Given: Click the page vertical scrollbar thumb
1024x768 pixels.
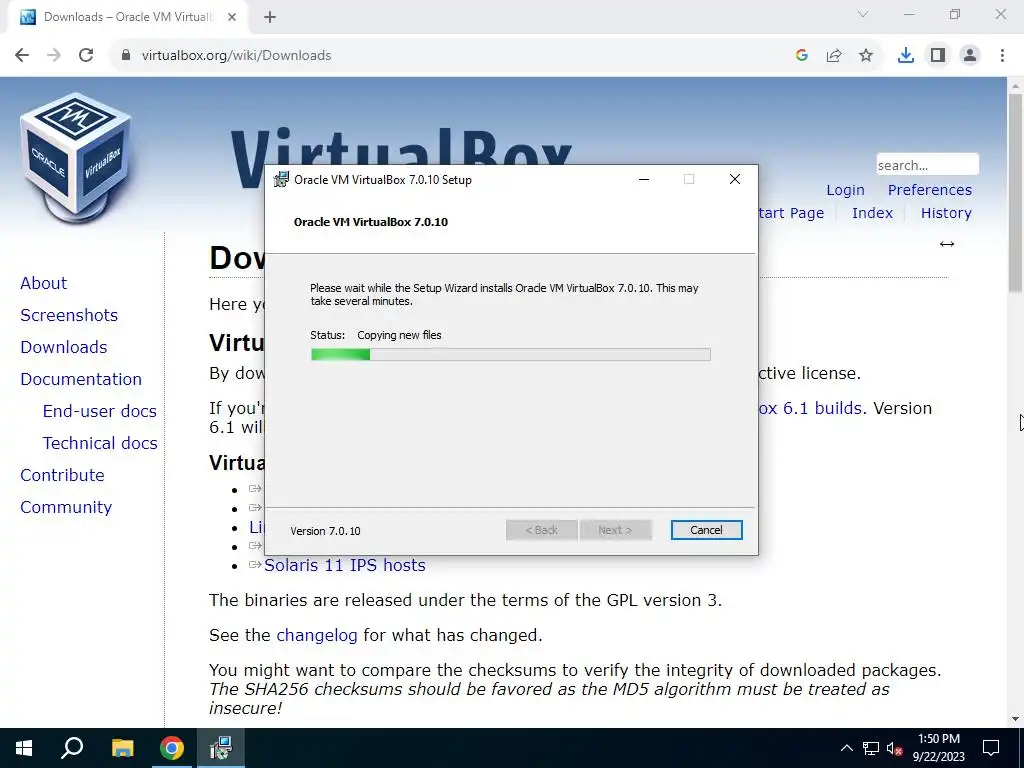Looking at the screenshot, I should point(1015,193).
